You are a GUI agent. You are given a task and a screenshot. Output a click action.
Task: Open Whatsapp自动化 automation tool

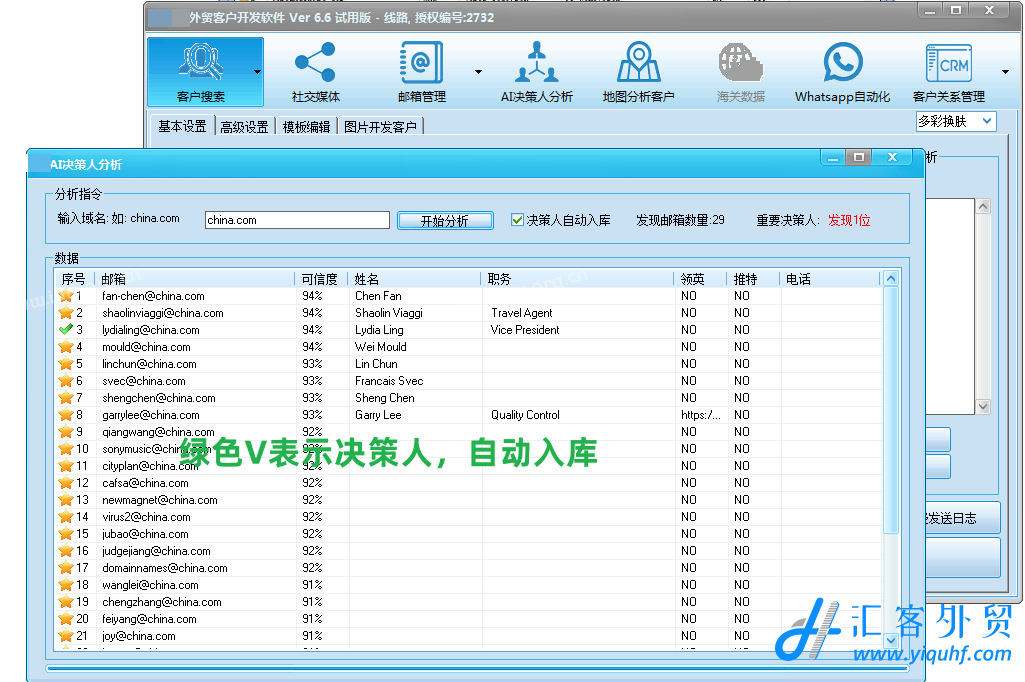click(842, 72)
